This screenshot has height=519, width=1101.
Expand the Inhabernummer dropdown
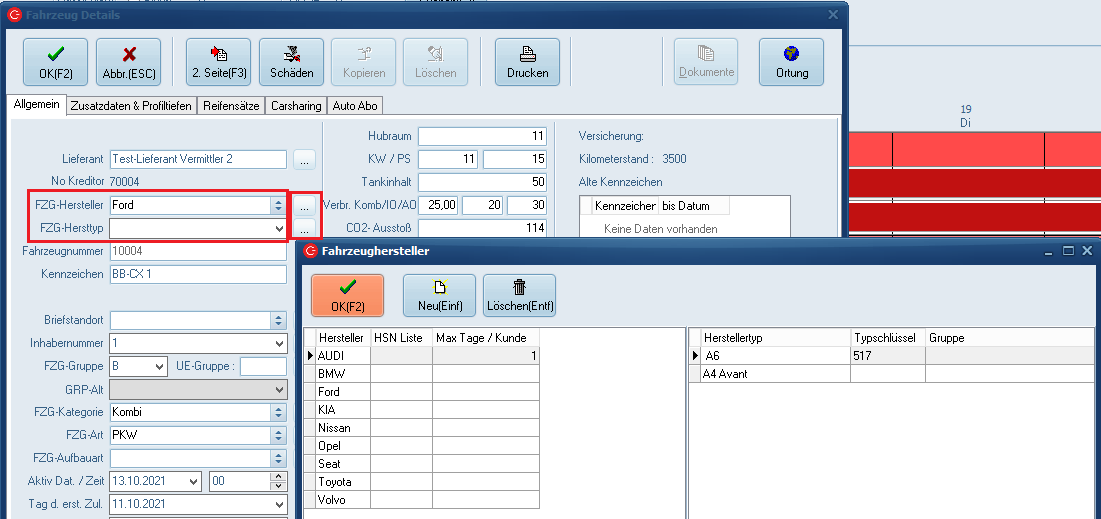[278, 343]
